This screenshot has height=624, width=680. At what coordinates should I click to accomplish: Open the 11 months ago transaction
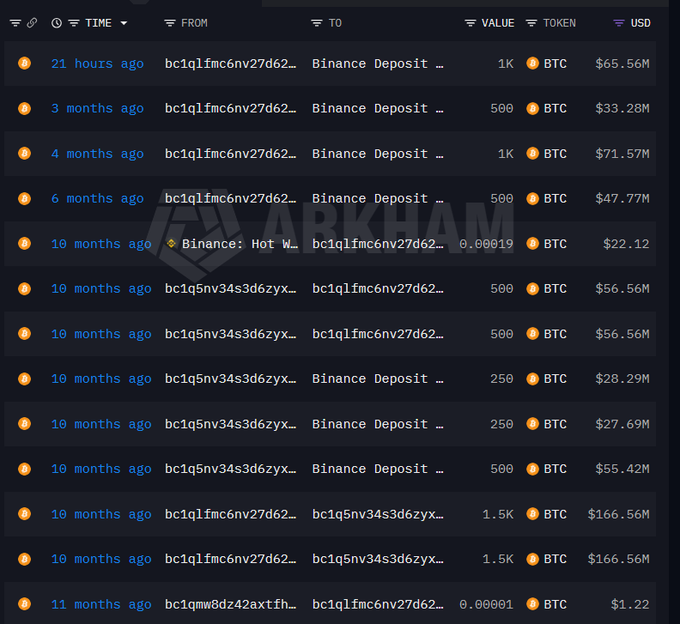[101, 604]
